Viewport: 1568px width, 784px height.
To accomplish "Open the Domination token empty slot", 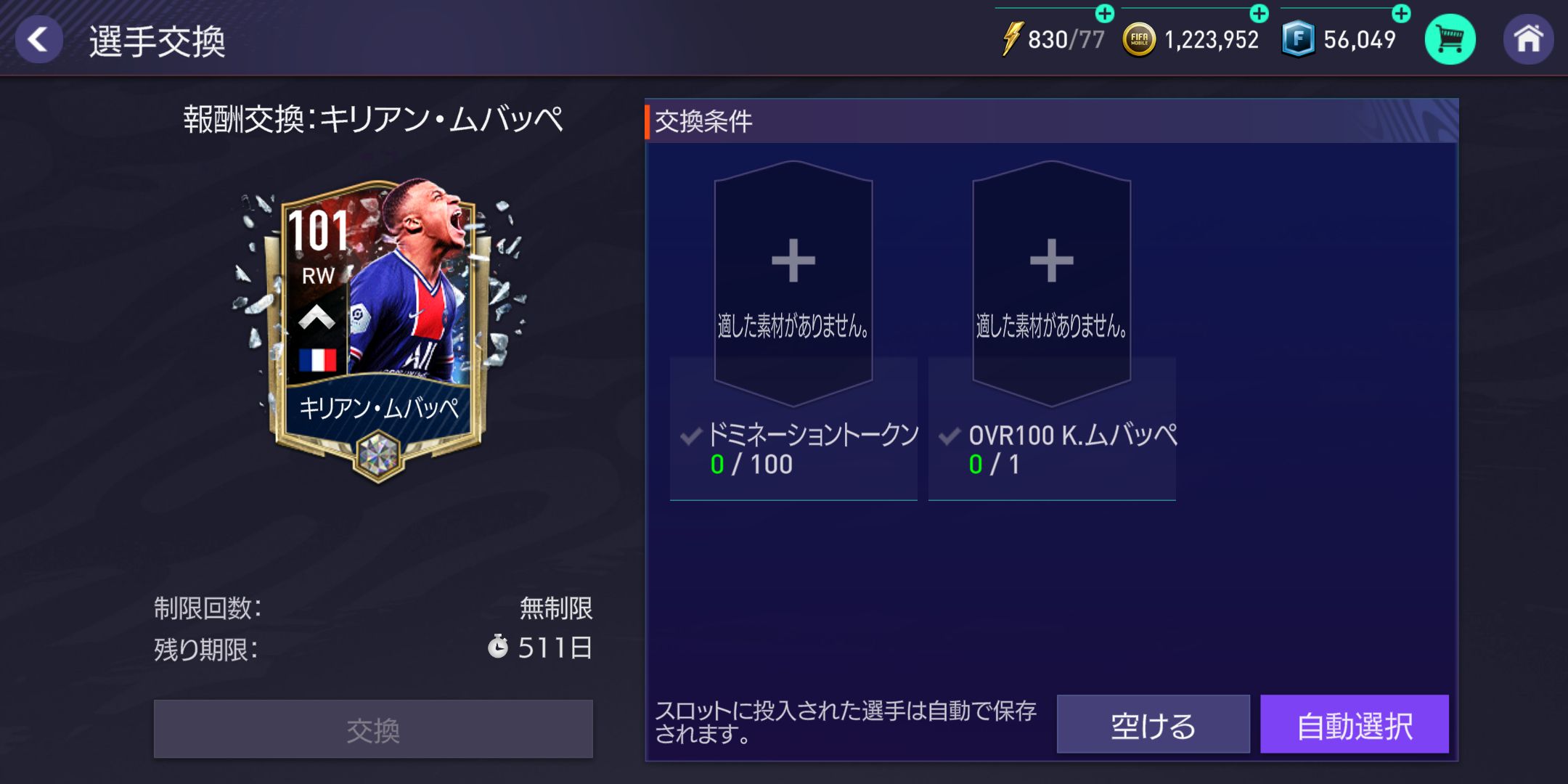I will click(x=793, y=283).
